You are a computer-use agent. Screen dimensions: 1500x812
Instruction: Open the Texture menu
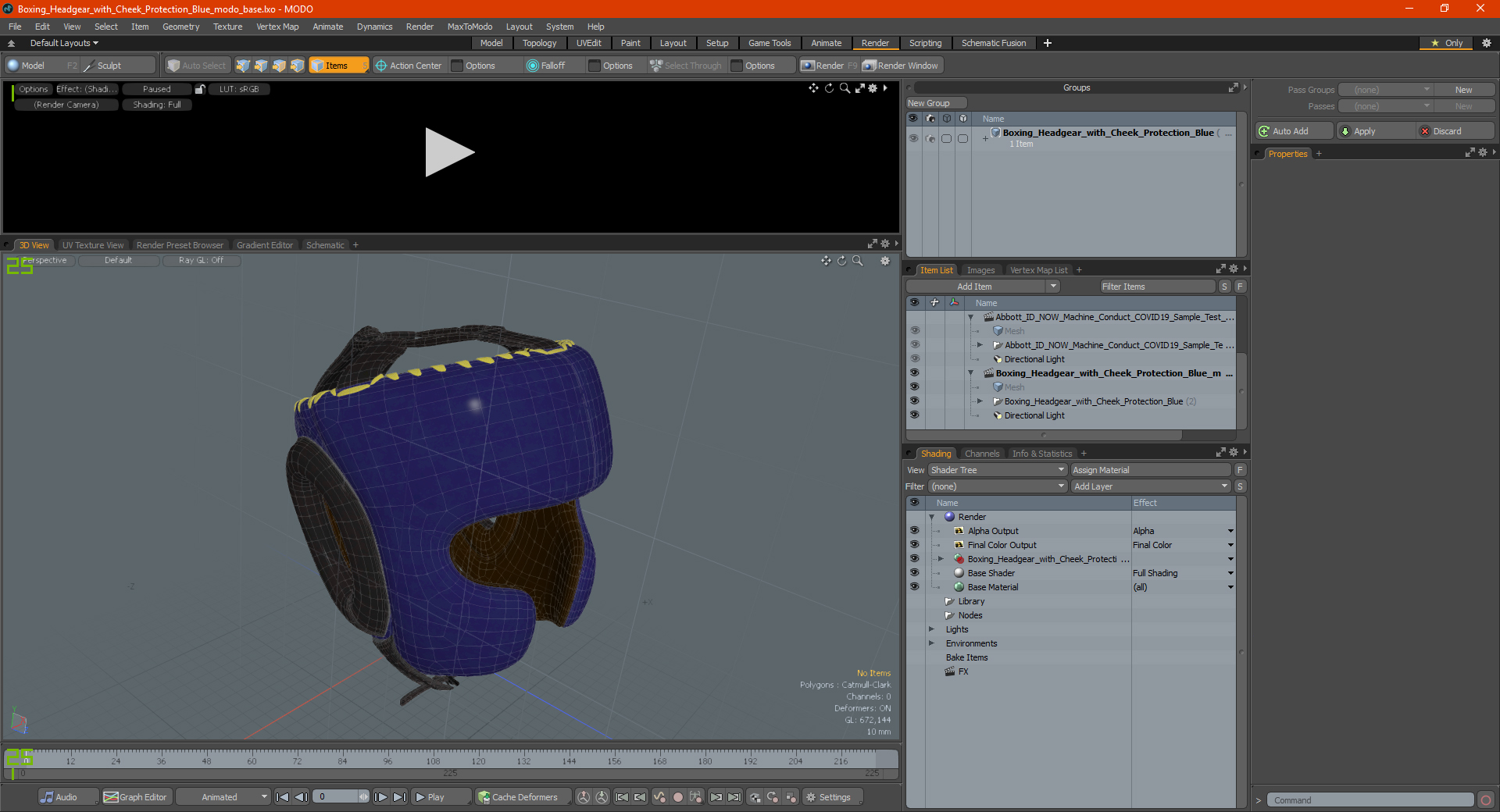pos(227,27)
